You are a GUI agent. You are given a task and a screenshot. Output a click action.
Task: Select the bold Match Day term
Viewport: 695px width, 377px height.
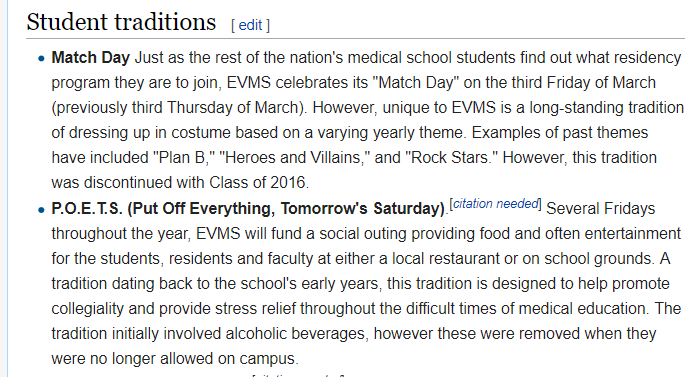tap(90, 58)
